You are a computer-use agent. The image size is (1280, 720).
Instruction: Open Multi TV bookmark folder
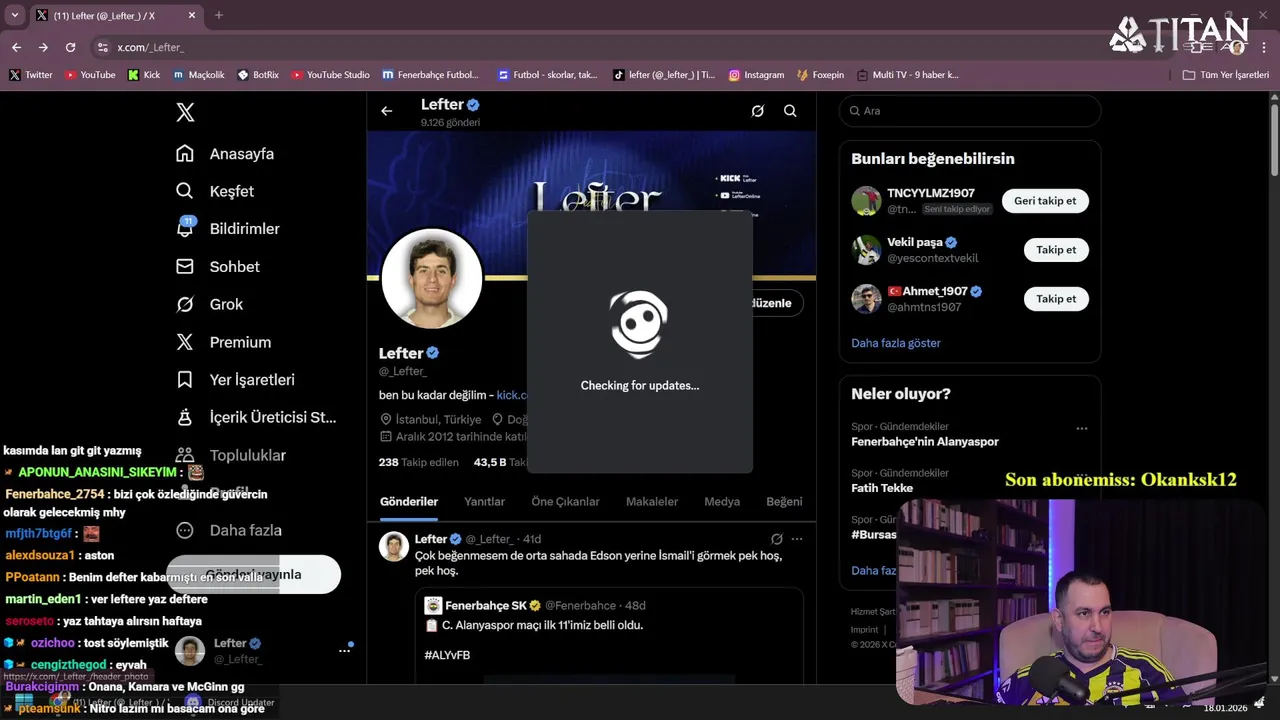pyautogui.click(x=908, y=75)
